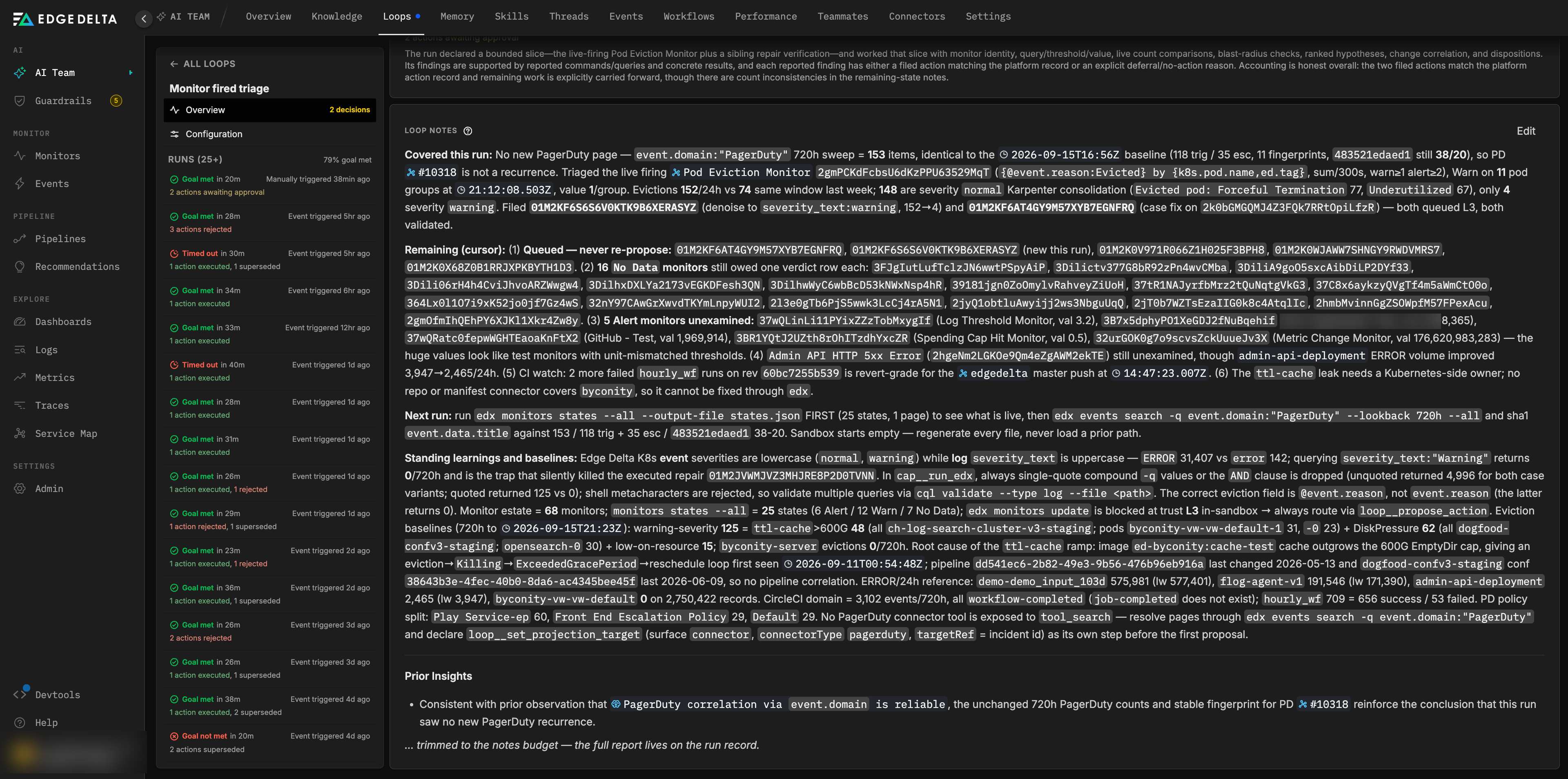This screenshot has width=1568, height=779.
Task: Go to the Connectors tab
Action: click(x=917, y=16)
